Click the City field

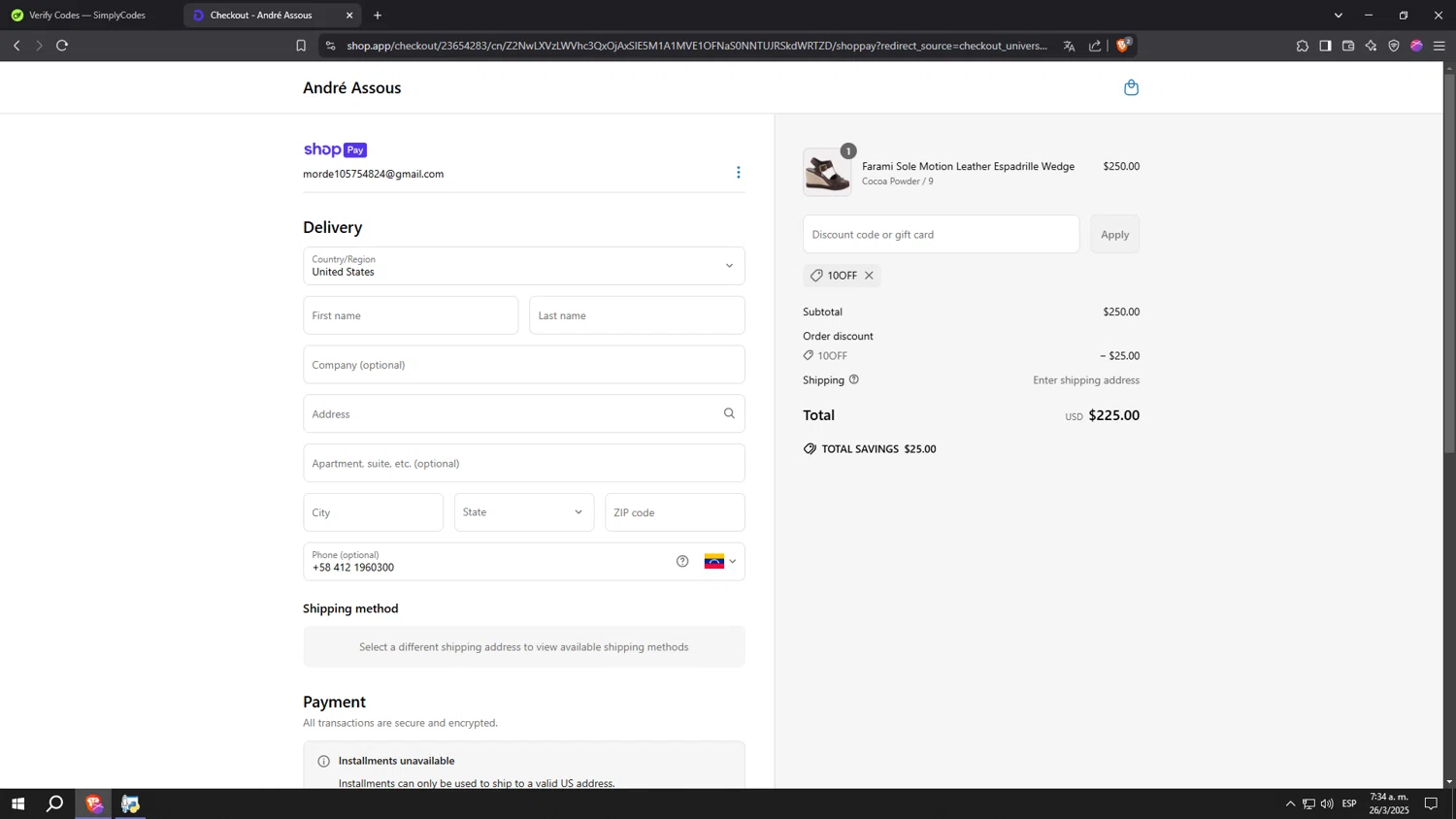tap(373, 512)
